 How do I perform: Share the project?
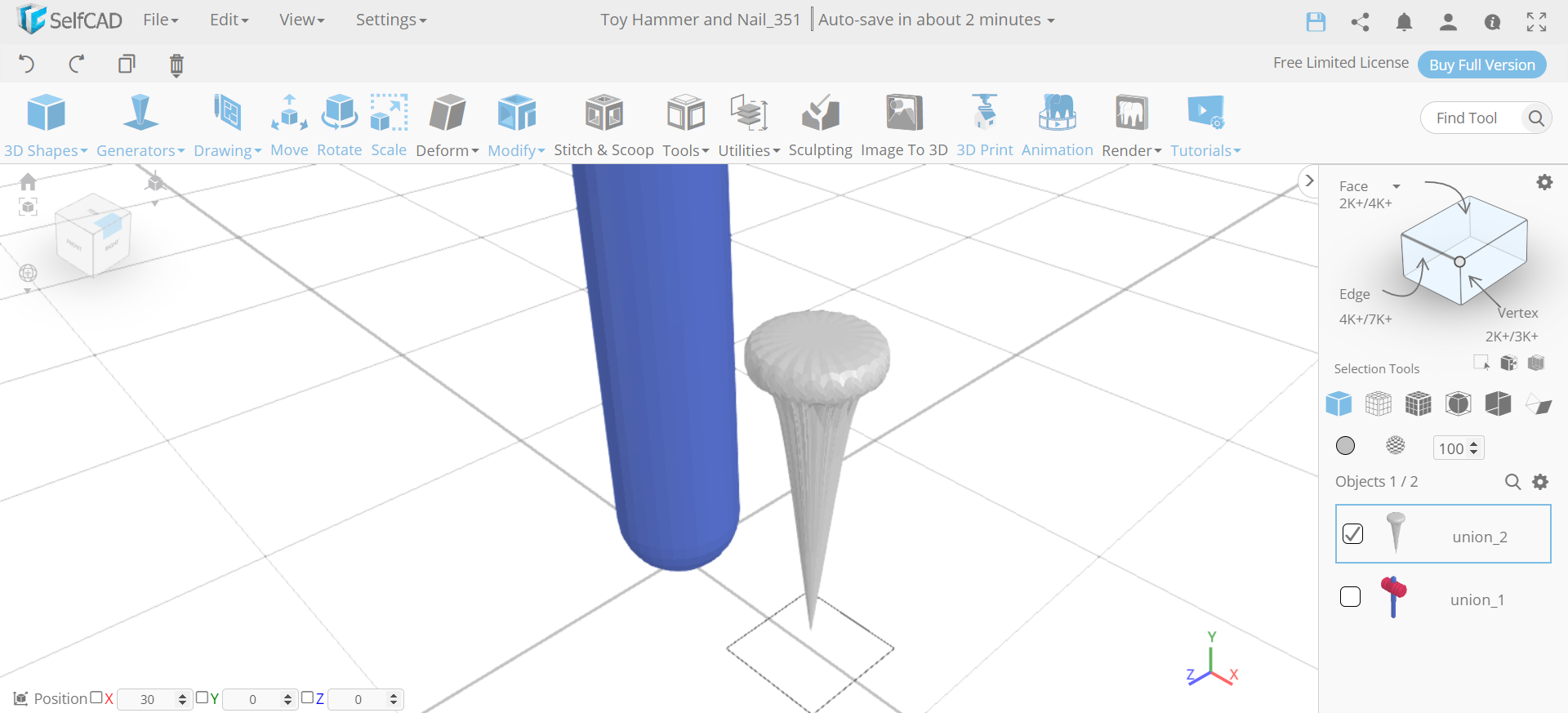[1360, 22]
